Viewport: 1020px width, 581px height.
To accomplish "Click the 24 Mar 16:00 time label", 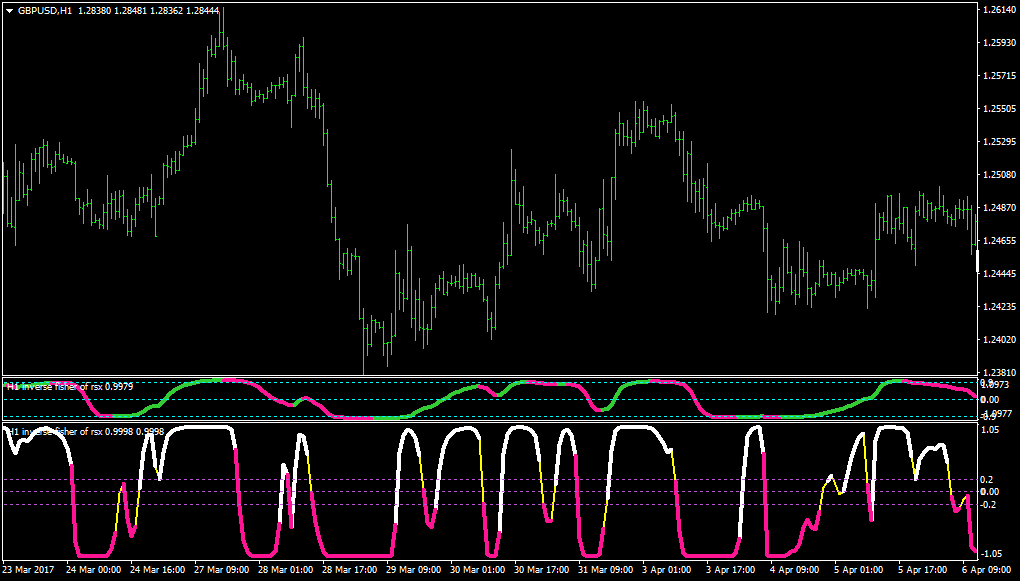I will pyautogui.click(x=157, y=569).
